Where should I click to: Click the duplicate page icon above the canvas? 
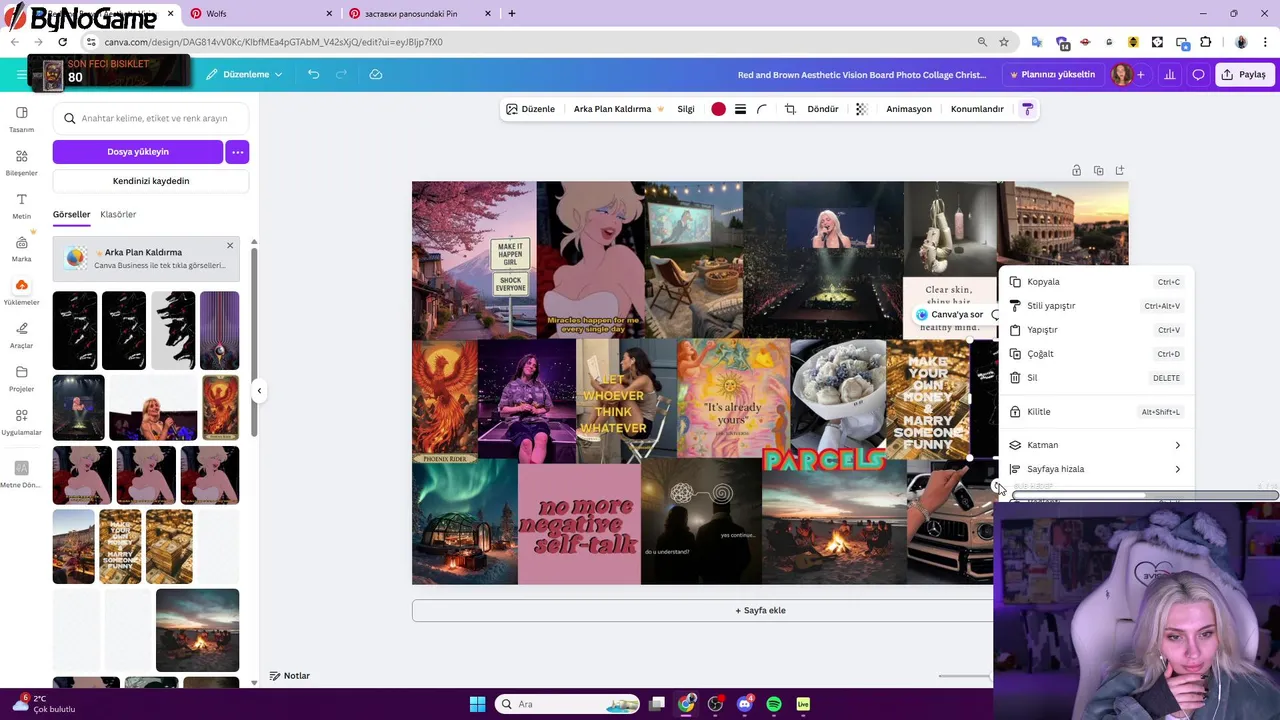tap(1098, 170)
